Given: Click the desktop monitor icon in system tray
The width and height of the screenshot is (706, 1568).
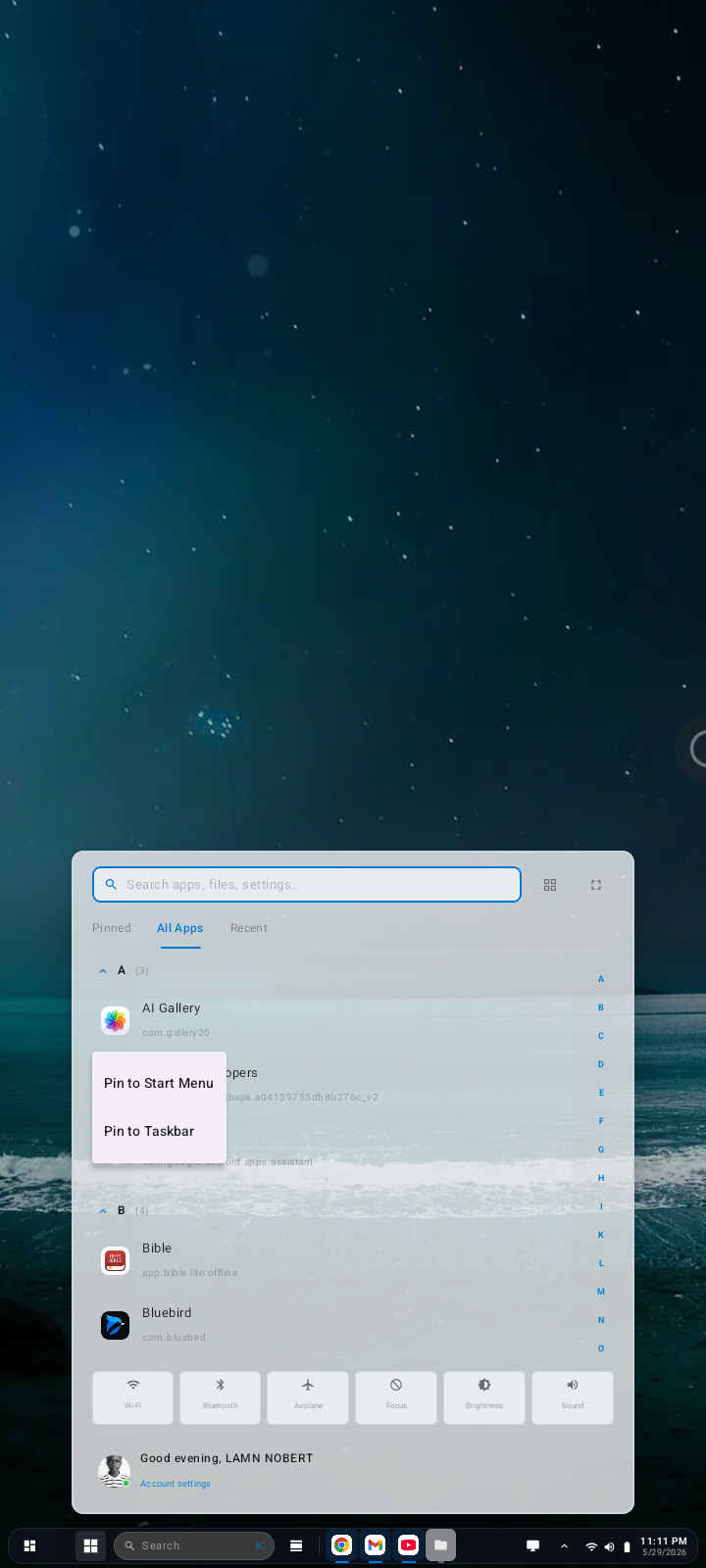Looking at the screenshot, I should (533, 1545).
